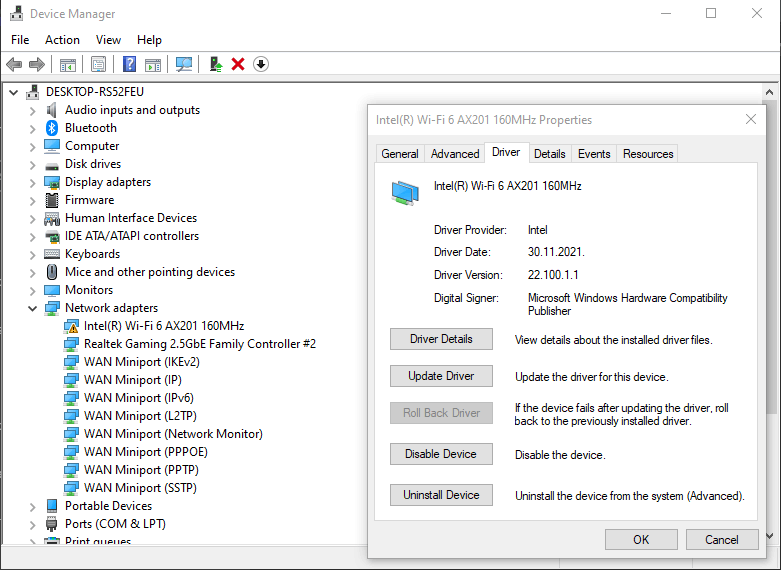The width and height of the screenshot is (781, 570).
Task: Click the Disable device down-arrow icon
Action: [x=261, y=64]
